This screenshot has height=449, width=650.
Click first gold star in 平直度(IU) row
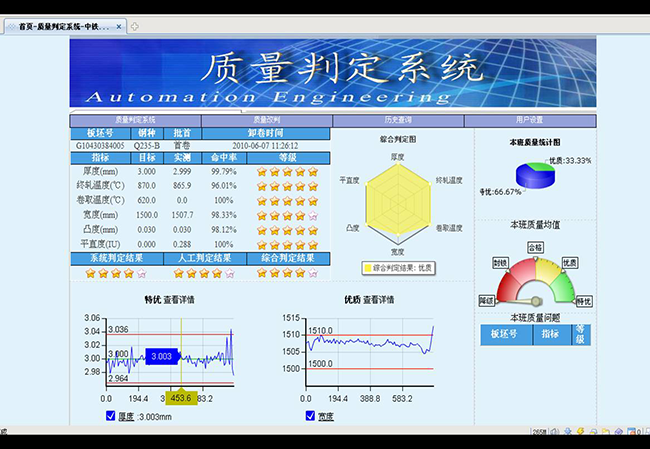coord(262,245)
